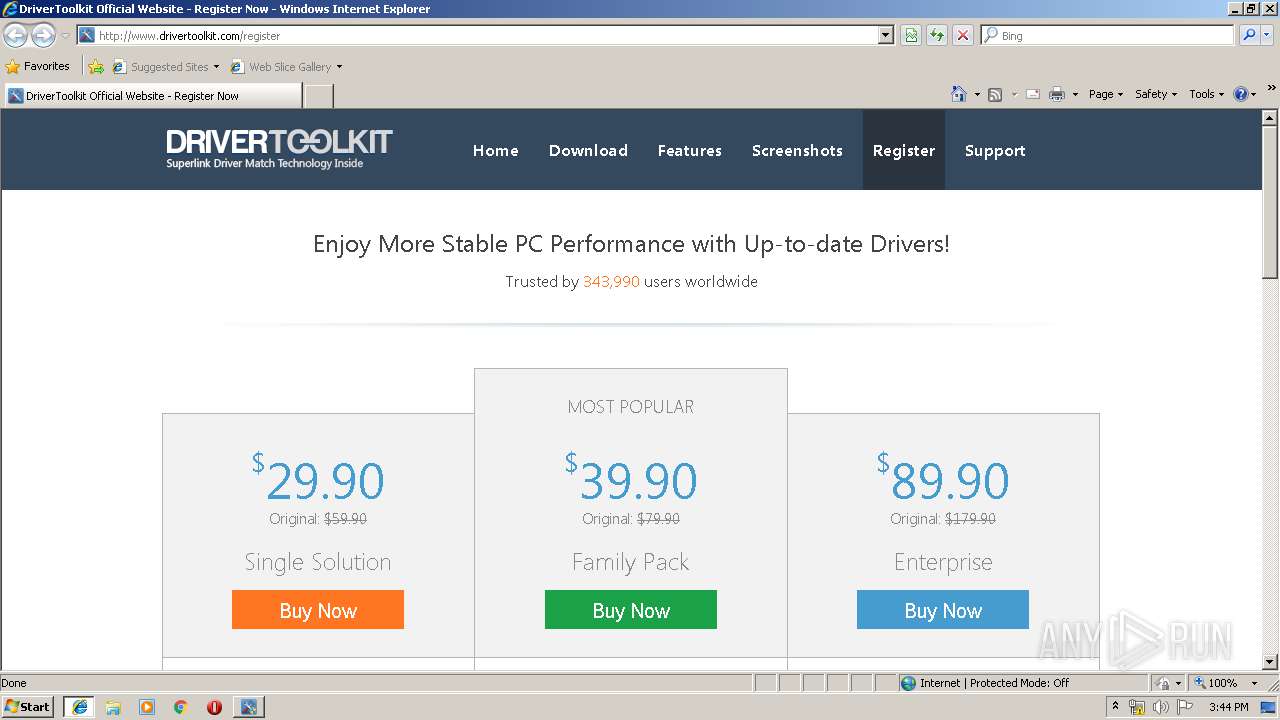The width and height of the screenshot is (1280, 720).
Task: Click the Action Center flag tray icon
Action: point(1184,707)
